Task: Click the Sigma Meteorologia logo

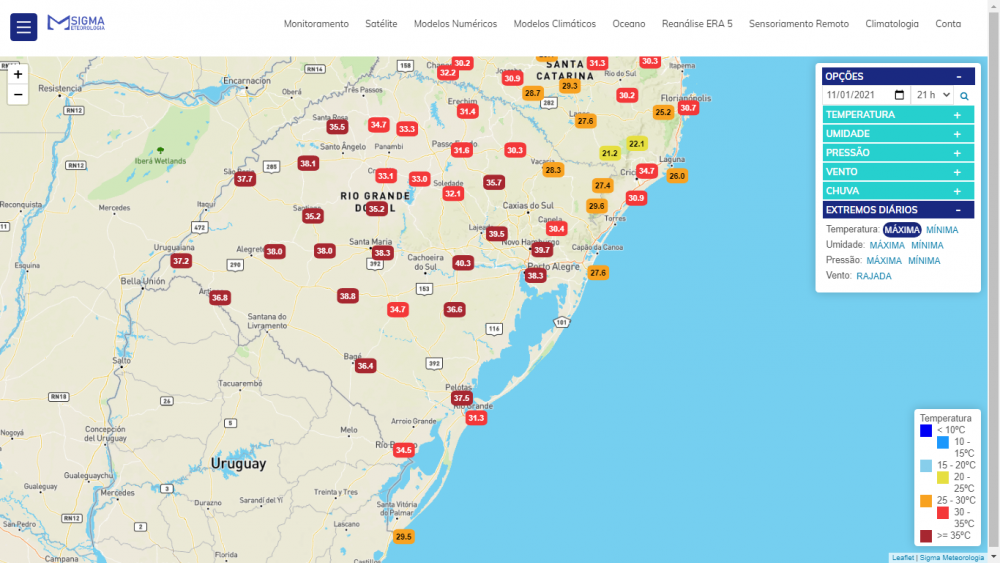Action: coord(76,23)
